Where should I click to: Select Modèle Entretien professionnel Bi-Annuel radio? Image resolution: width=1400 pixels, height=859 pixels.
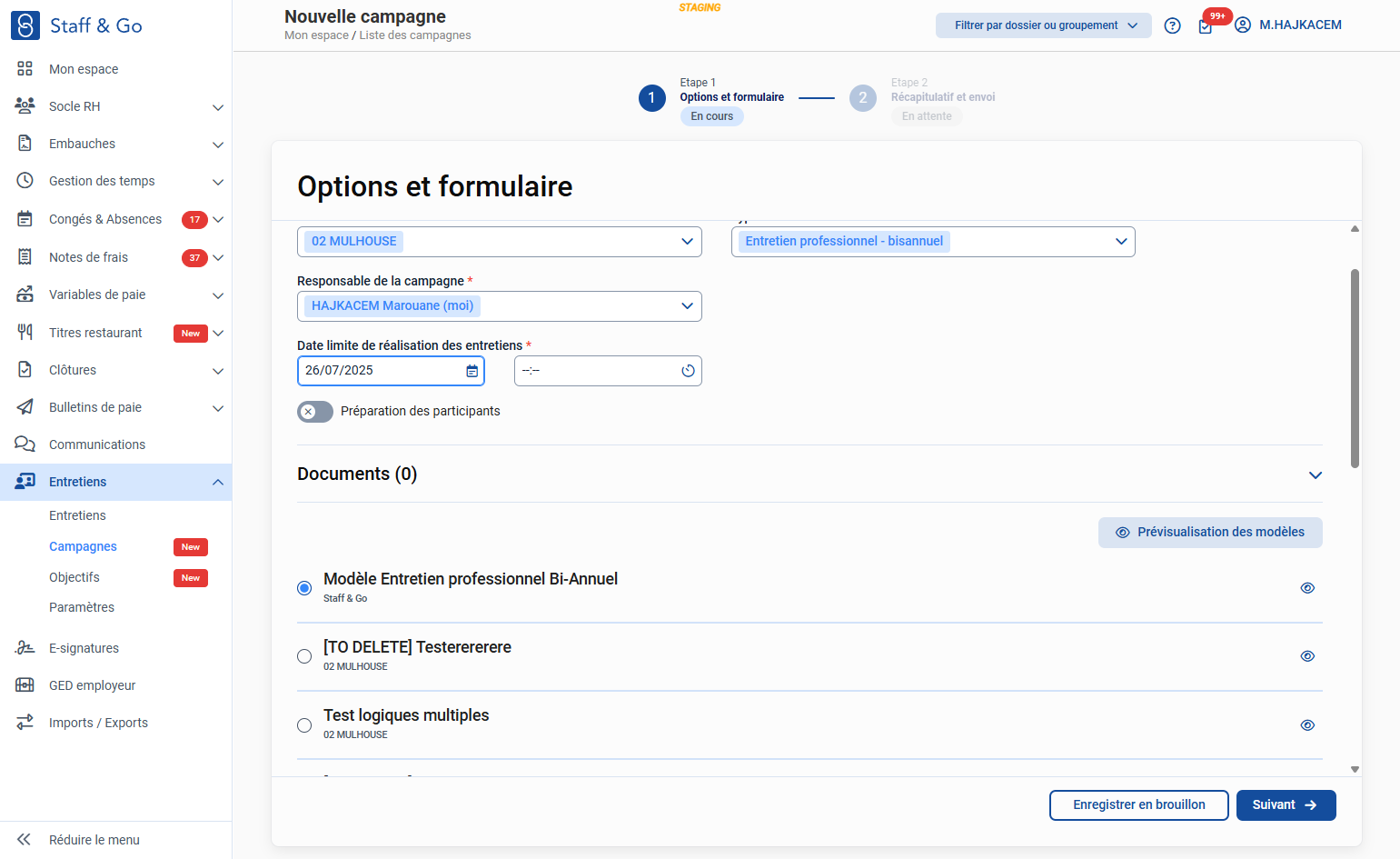tap(304, 588)
